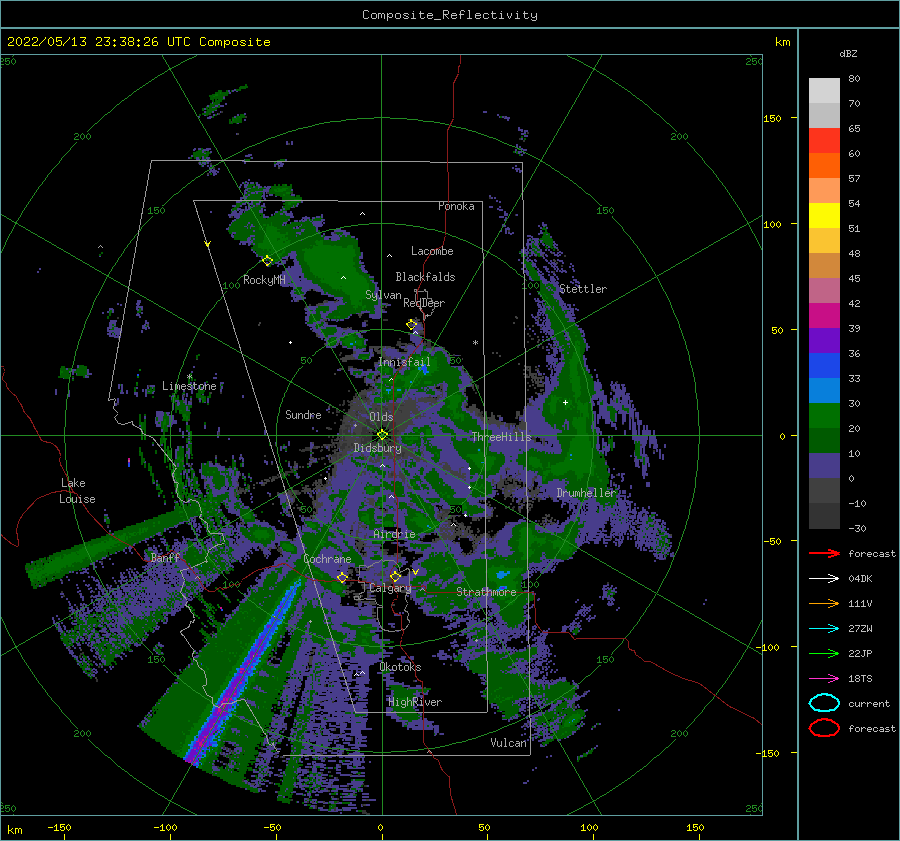Viewport: 900px width, 841px height.
Task: Click the Sundre town label
Action: tap(303, 414)
